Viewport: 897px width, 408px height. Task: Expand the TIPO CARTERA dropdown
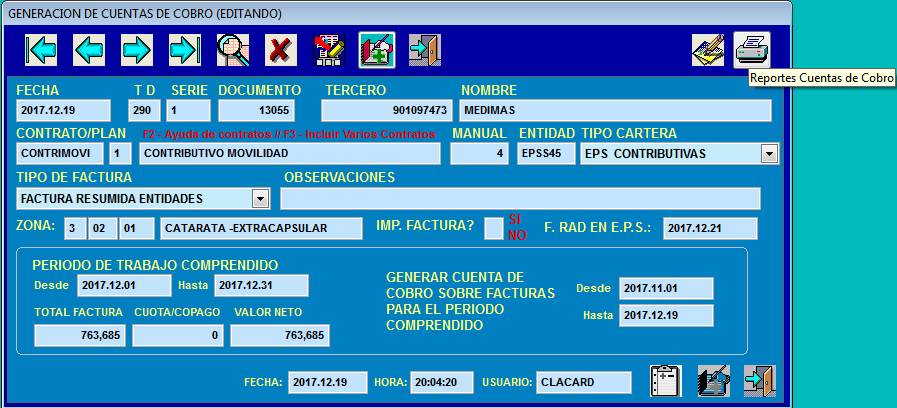(x=769, y=154)
